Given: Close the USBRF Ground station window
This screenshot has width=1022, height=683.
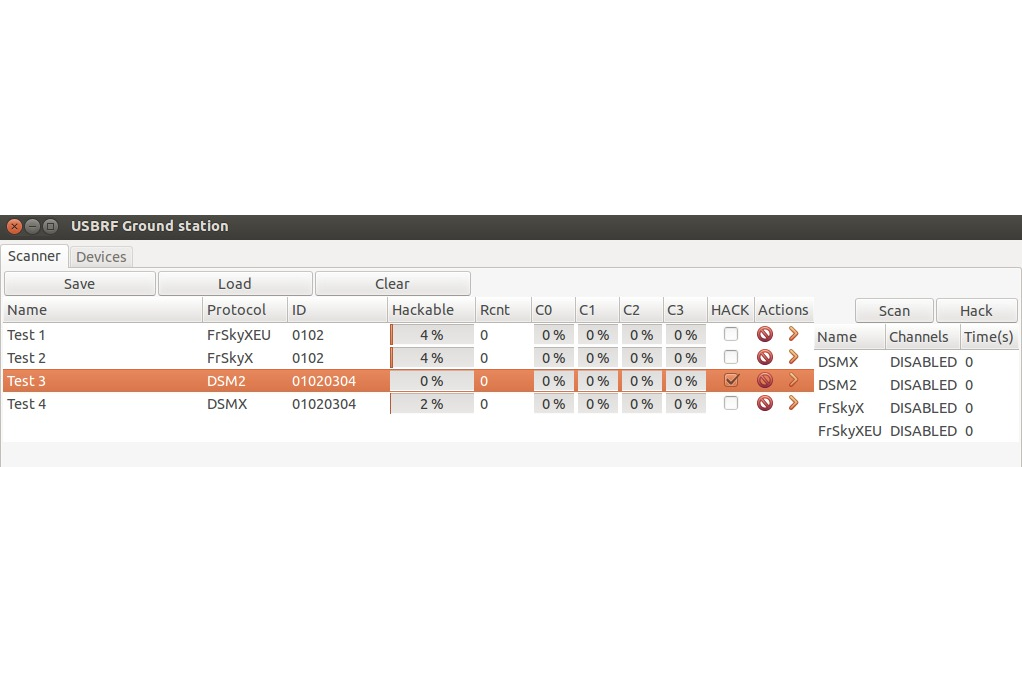Looking at the screenshot, I should 14,226.
